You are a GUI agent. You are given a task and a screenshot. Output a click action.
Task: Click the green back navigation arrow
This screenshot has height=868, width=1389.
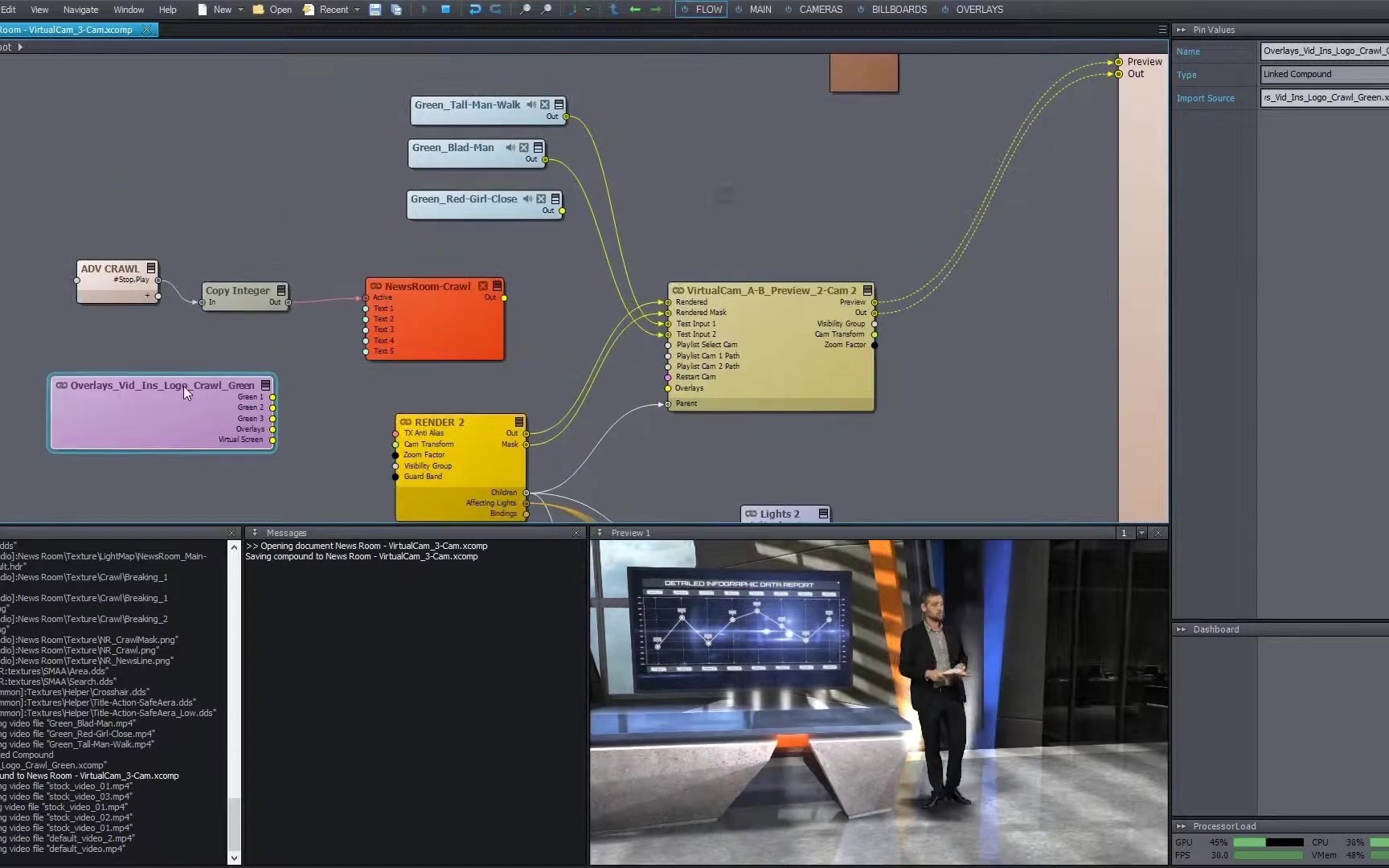click(x=635, y=10)
